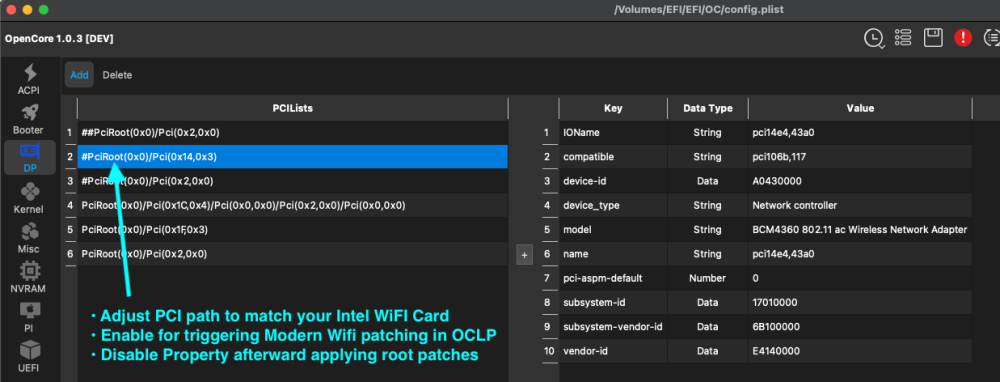Open the PI PlatformInfo section
Viewport: 1000px width, 382px height.
30,317
